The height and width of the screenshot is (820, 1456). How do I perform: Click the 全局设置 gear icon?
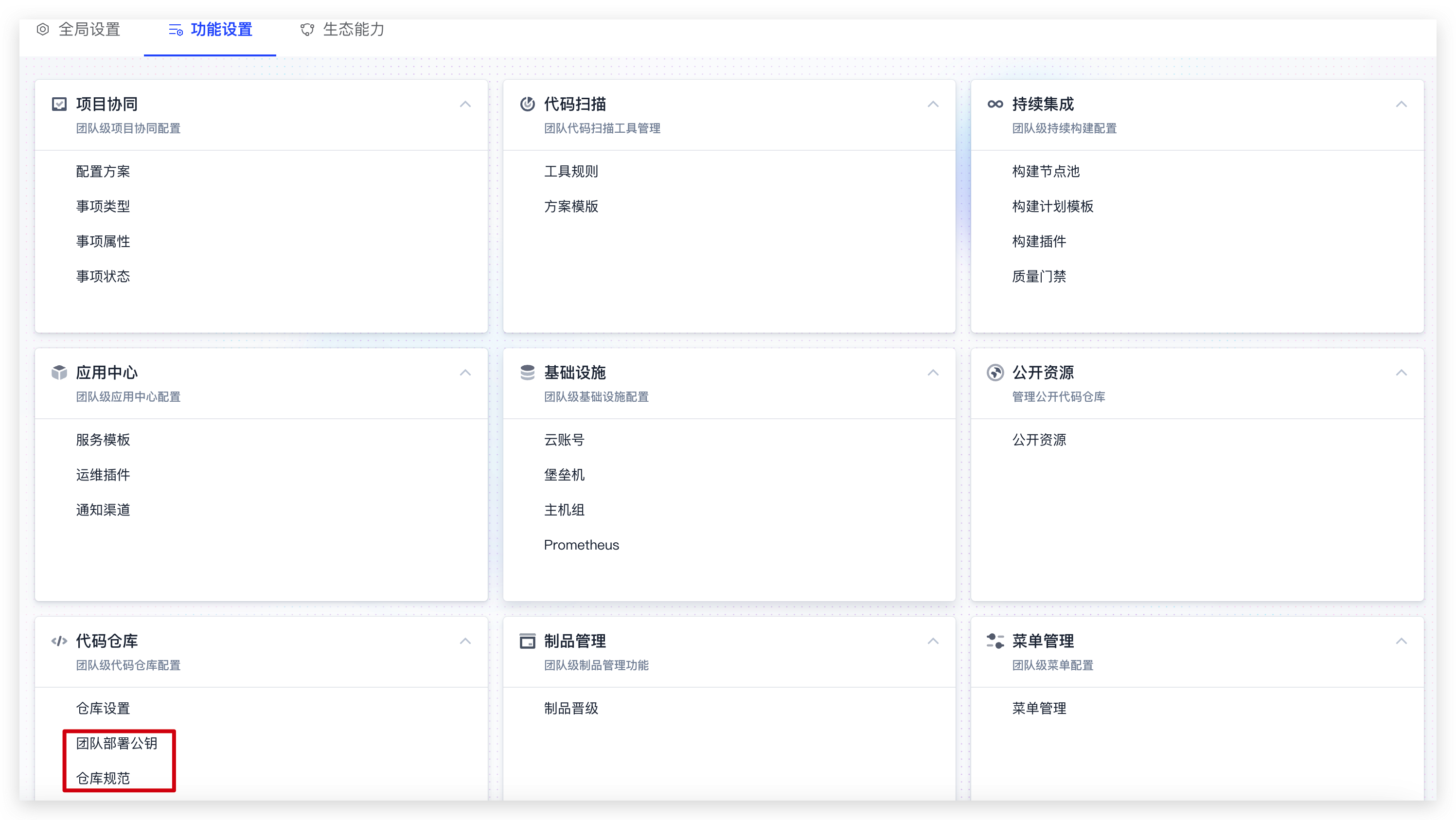coord(43,29)
